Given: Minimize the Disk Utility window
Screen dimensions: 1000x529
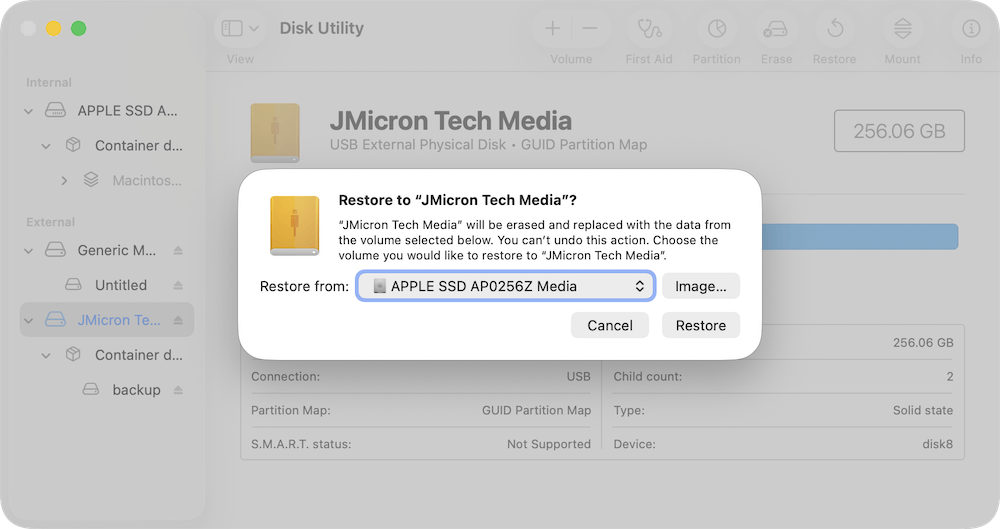Looking at the screenshot, I should tap(54, 29).
